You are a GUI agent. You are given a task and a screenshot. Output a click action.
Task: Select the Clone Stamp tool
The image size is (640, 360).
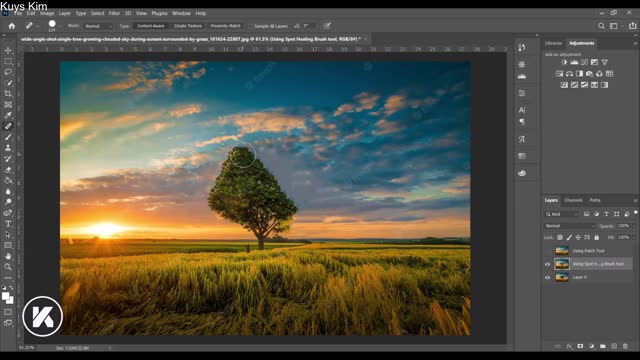pyautogui.click(x=8, y=148)
